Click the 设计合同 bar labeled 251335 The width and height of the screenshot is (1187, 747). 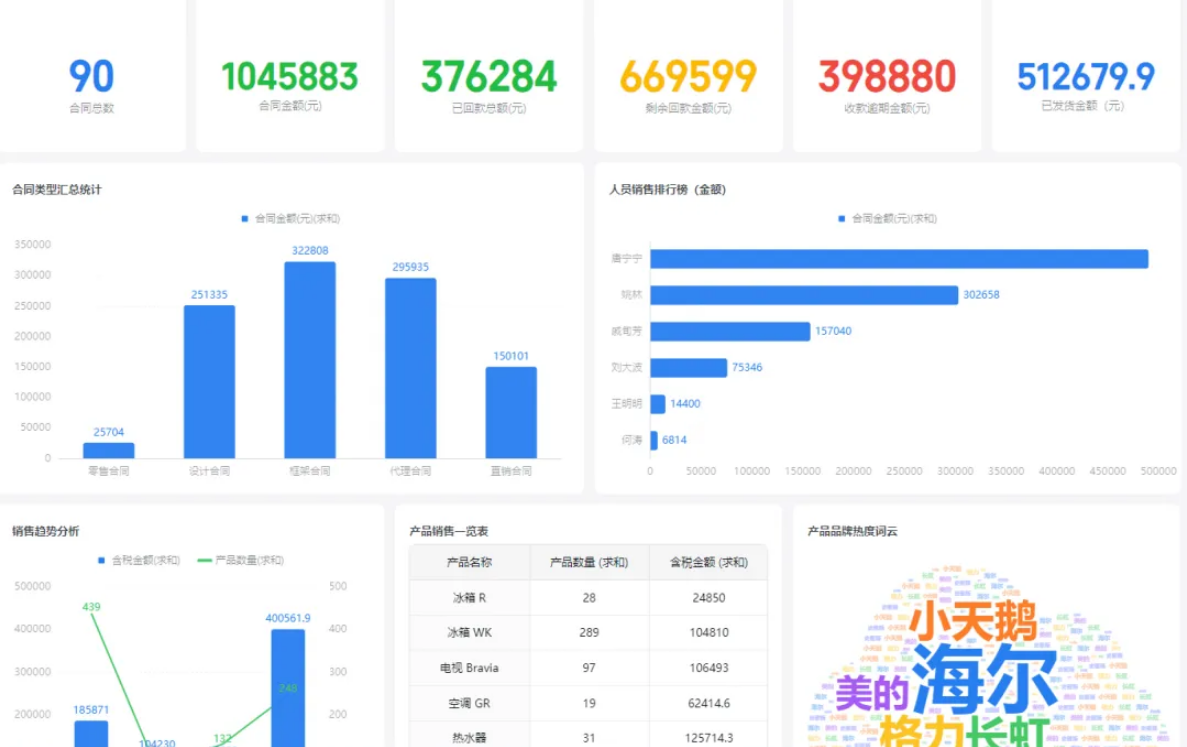coord(210,381)
